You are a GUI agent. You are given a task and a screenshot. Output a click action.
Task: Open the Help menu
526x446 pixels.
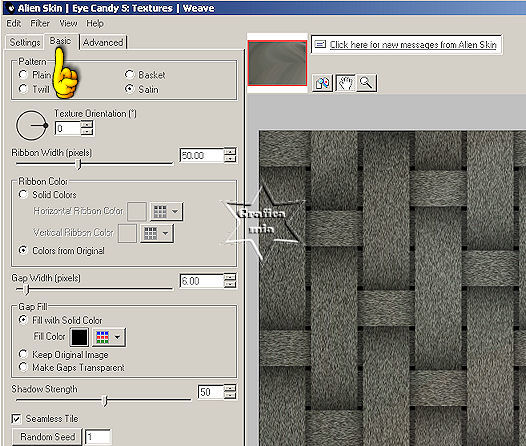[x=95, y=23]
